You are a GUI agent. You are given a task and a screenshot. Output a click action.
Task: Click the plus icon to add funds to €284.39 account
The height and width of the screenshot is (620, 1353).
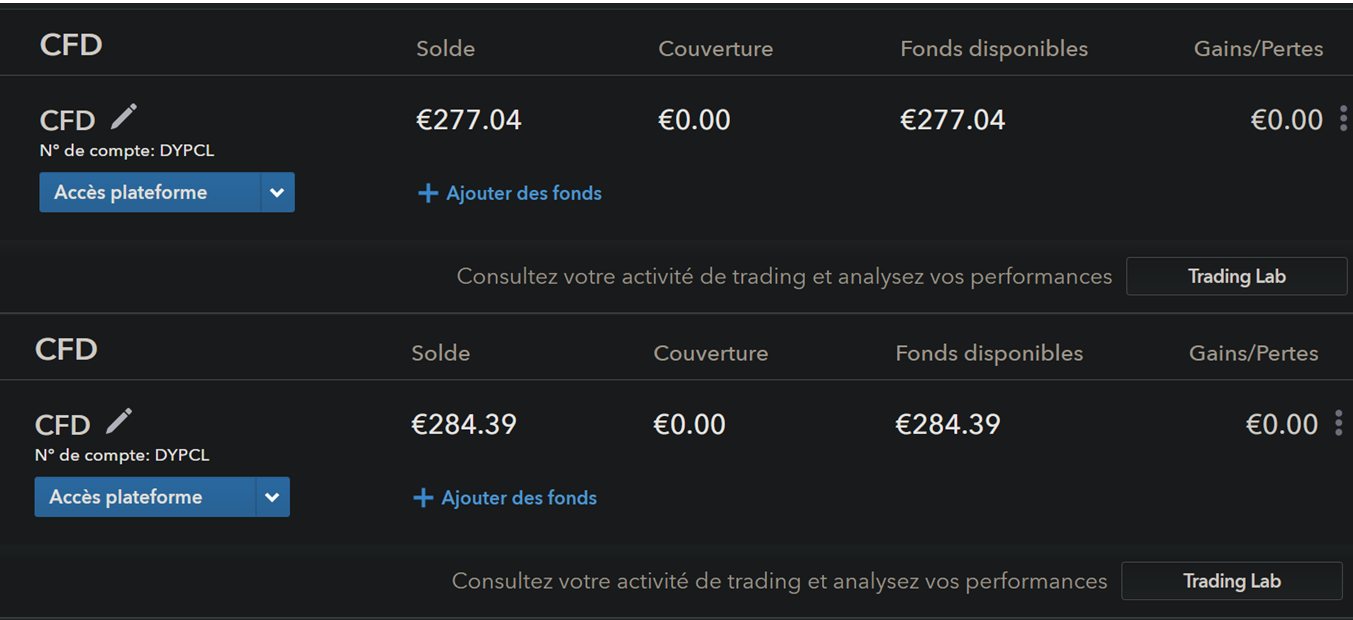[423, 498]
